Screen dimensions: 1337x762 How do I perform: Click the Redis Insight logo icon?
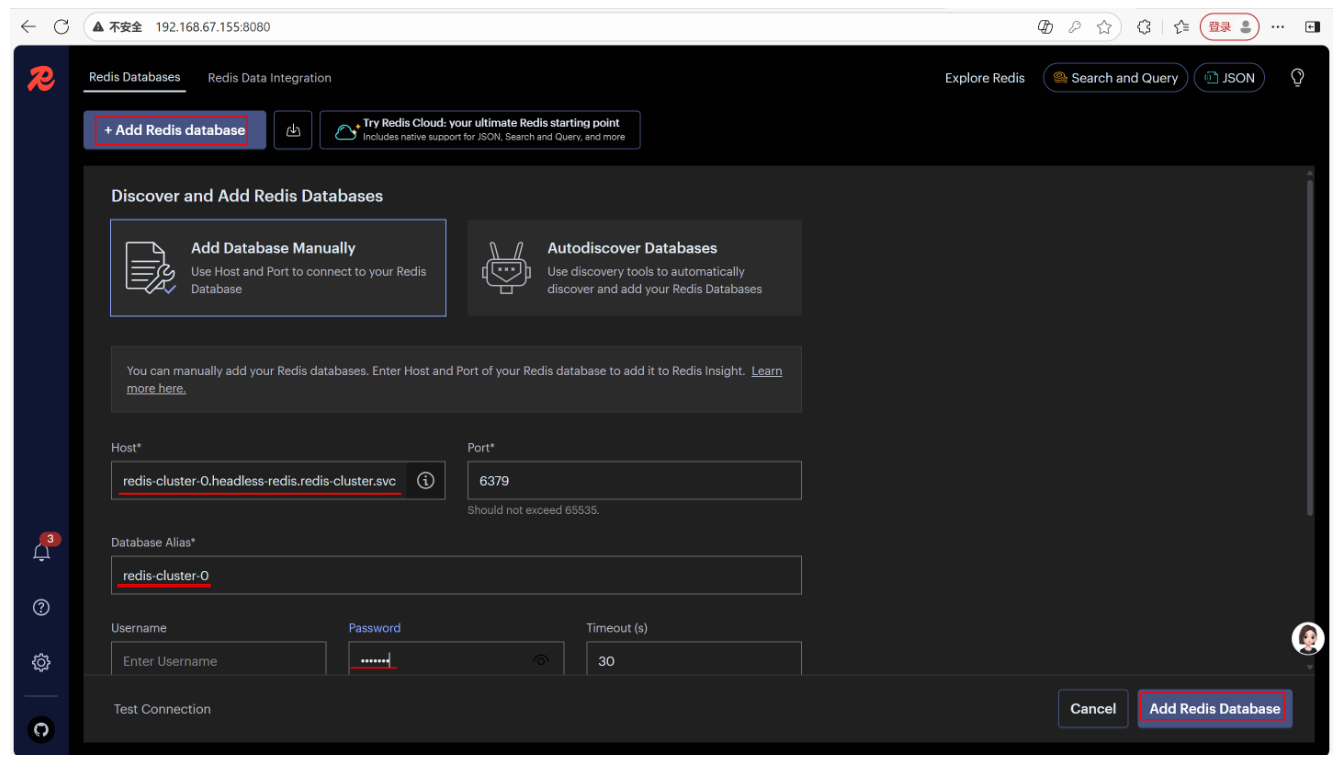[41, 78]
